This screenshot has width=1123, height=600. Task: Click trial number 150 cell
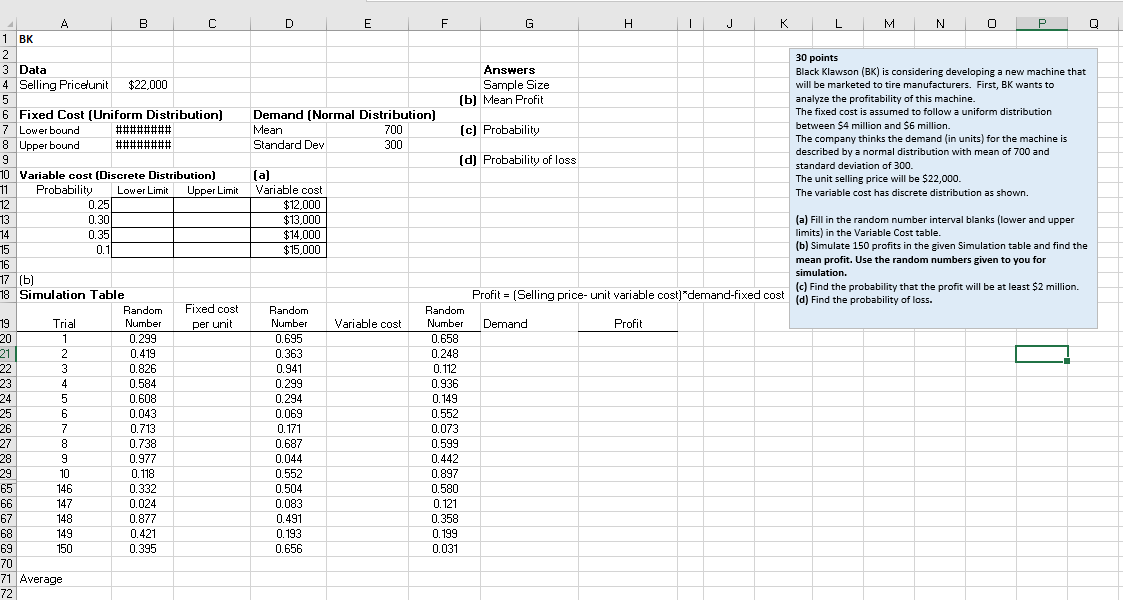tap(64, 549)
